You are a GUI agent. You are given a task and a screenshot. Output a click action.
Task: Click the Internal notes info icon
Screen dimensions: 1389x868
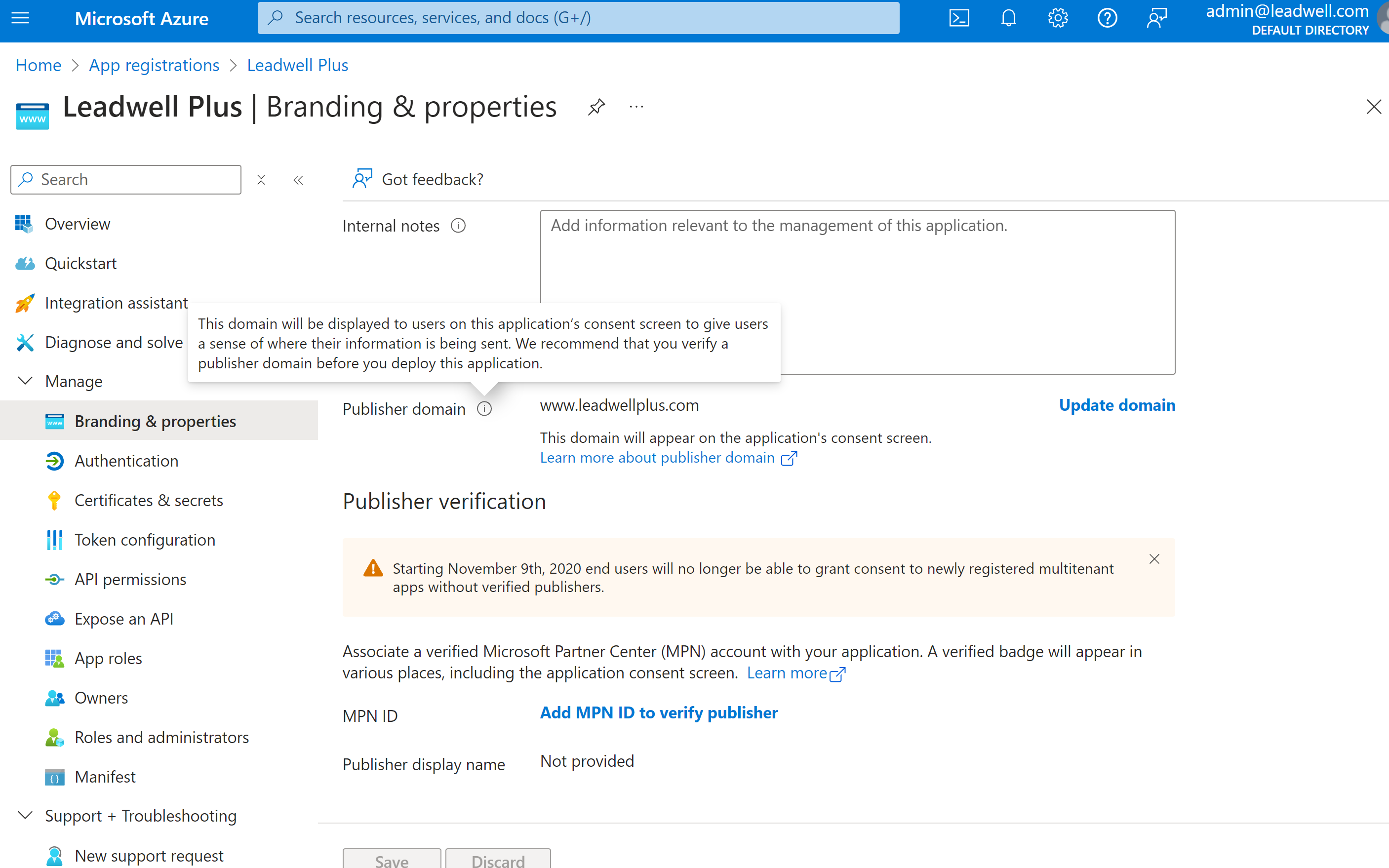click(x=458, y=226)
